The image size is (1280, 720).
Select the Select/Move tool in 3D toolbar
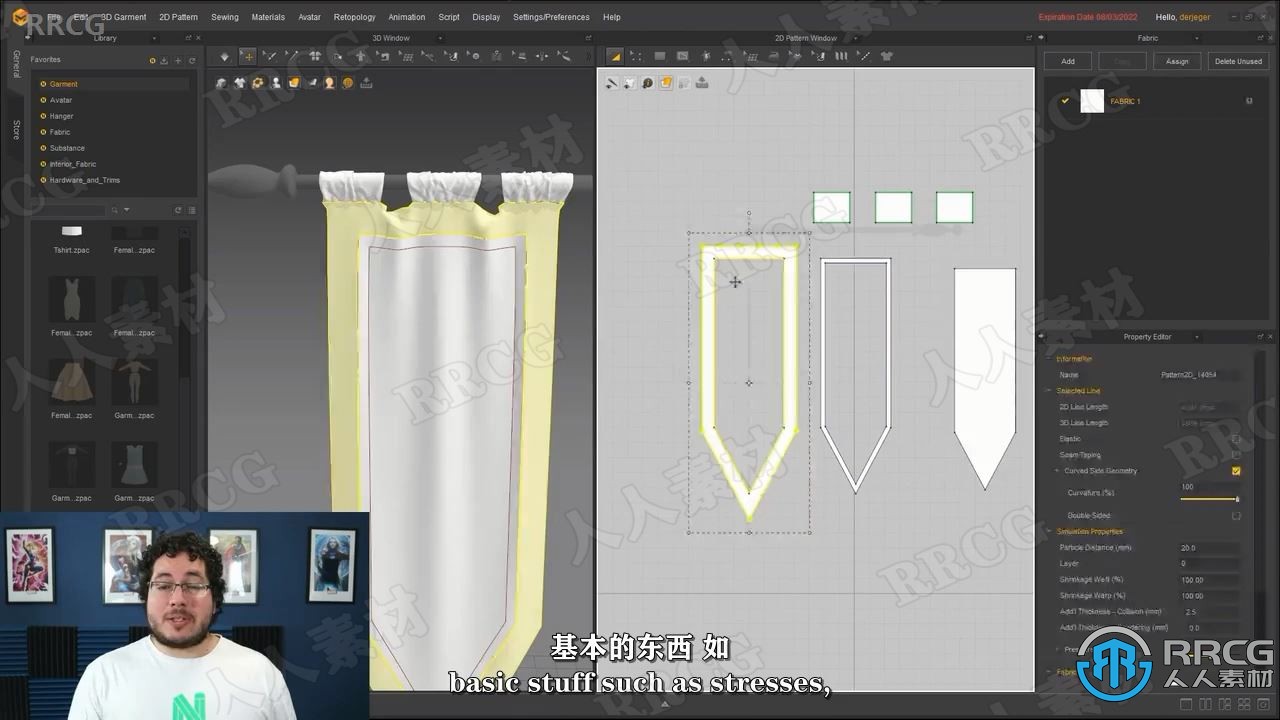point(247,57)
